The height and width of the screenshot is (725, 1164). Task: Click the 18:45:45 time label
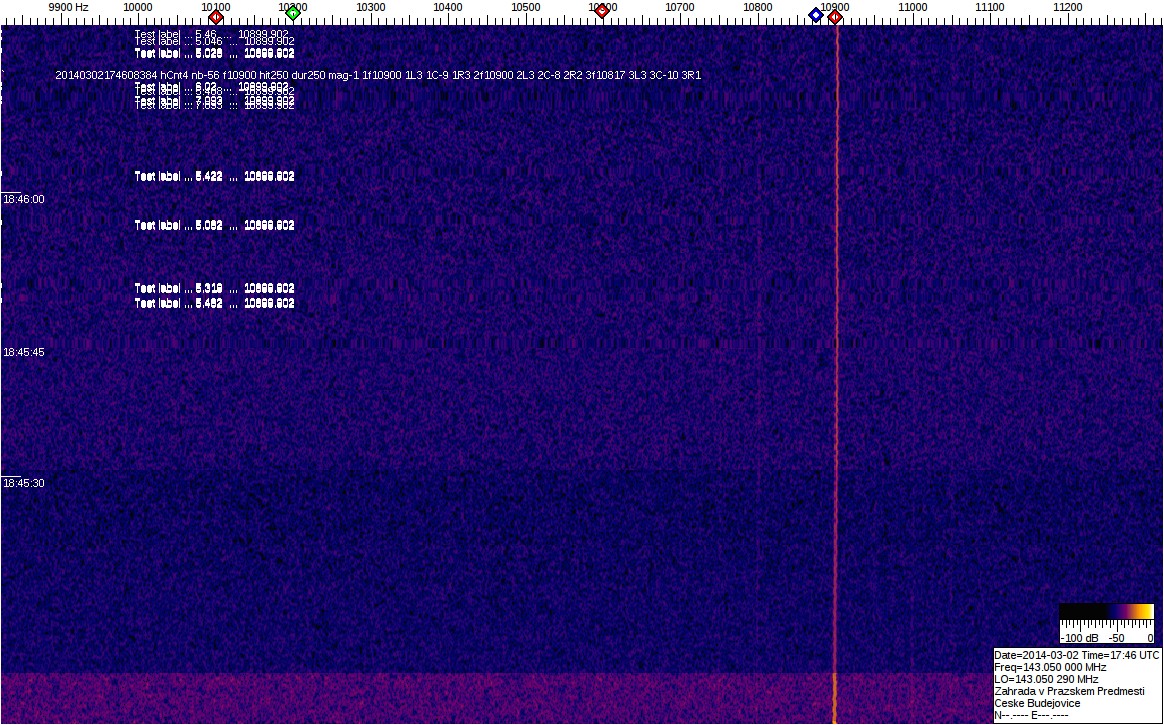point(24,352)
